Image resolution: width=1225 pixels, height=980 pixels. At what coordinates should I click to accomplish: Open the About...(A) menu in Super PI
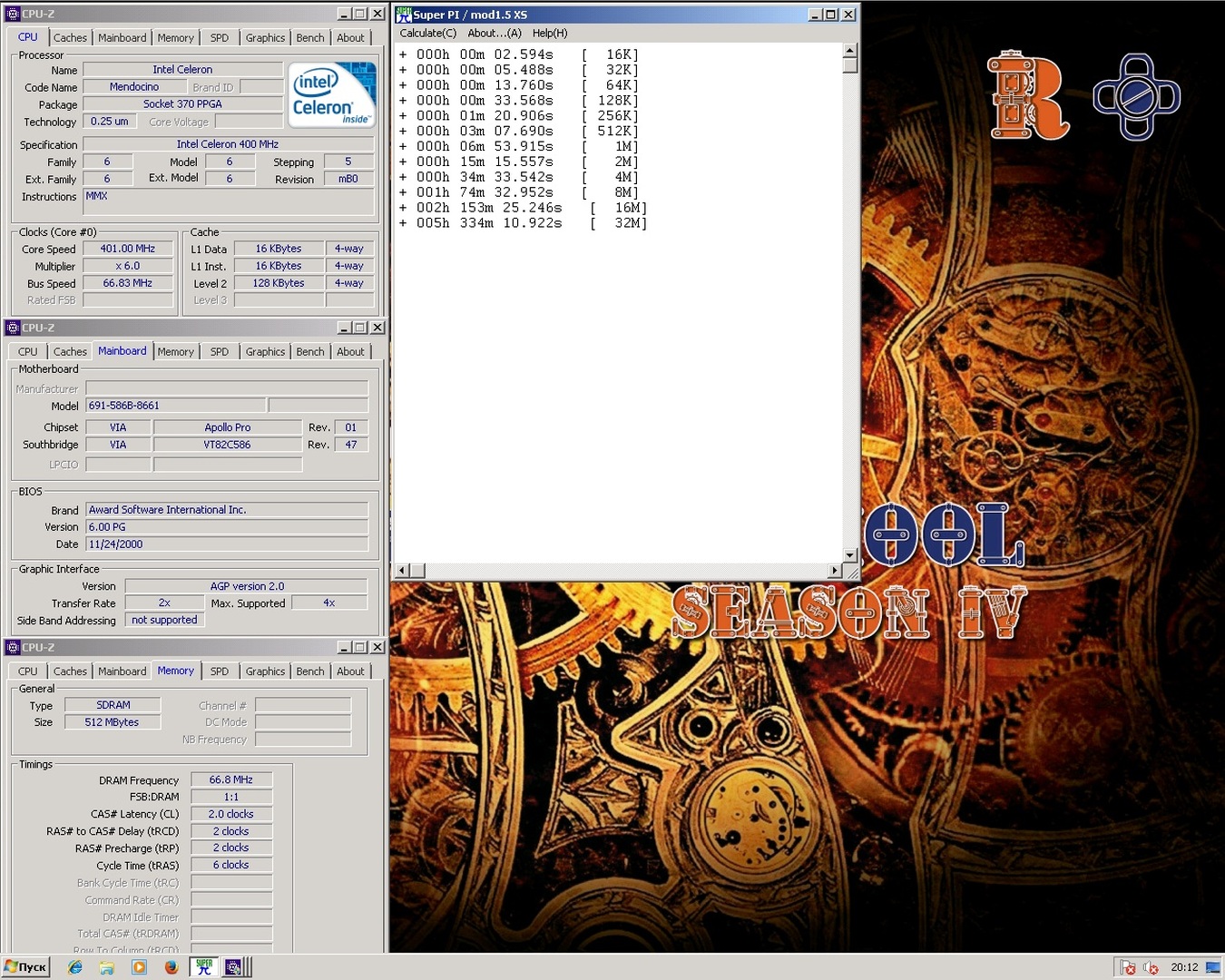coord(495,33)
